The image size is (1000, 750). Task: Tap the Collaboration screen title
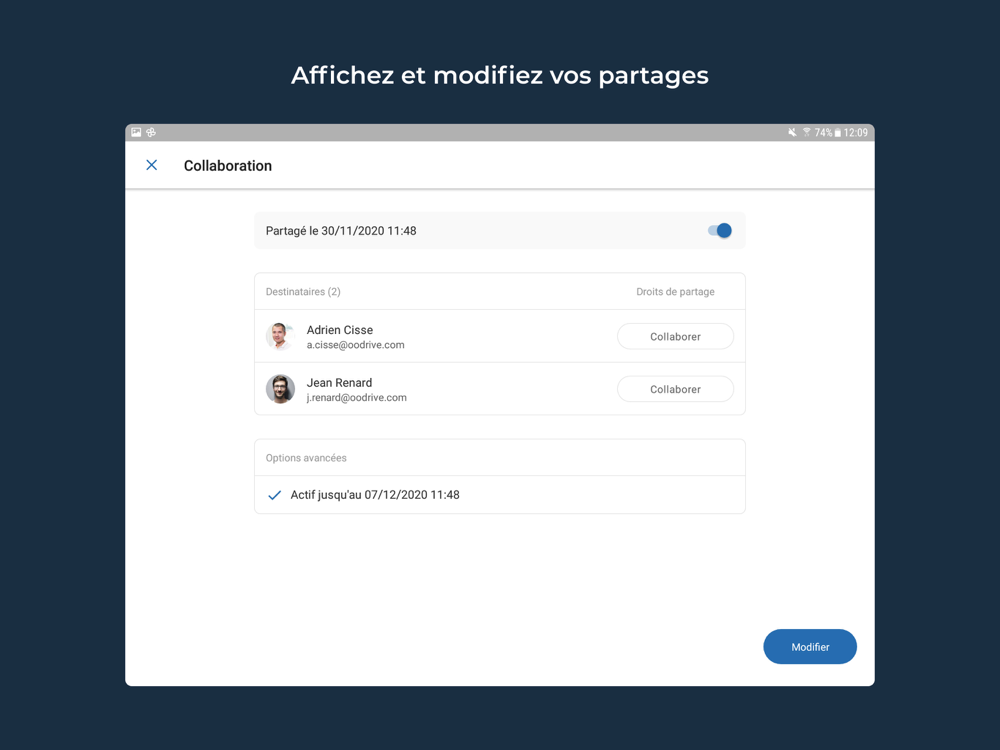coord(228,166)
